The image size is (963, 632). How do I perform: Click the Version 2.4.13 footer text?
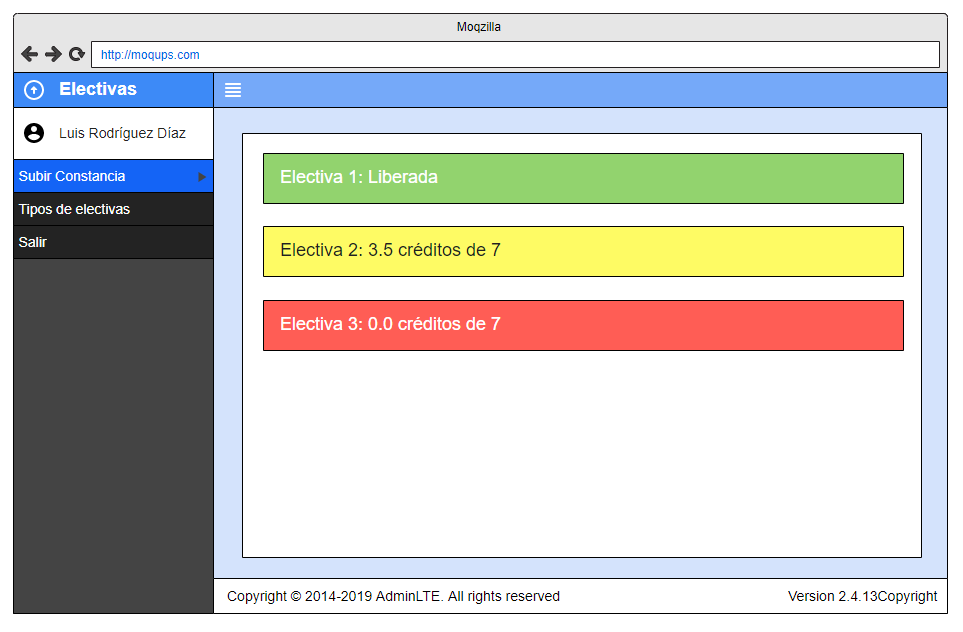[x=862, y=596]
